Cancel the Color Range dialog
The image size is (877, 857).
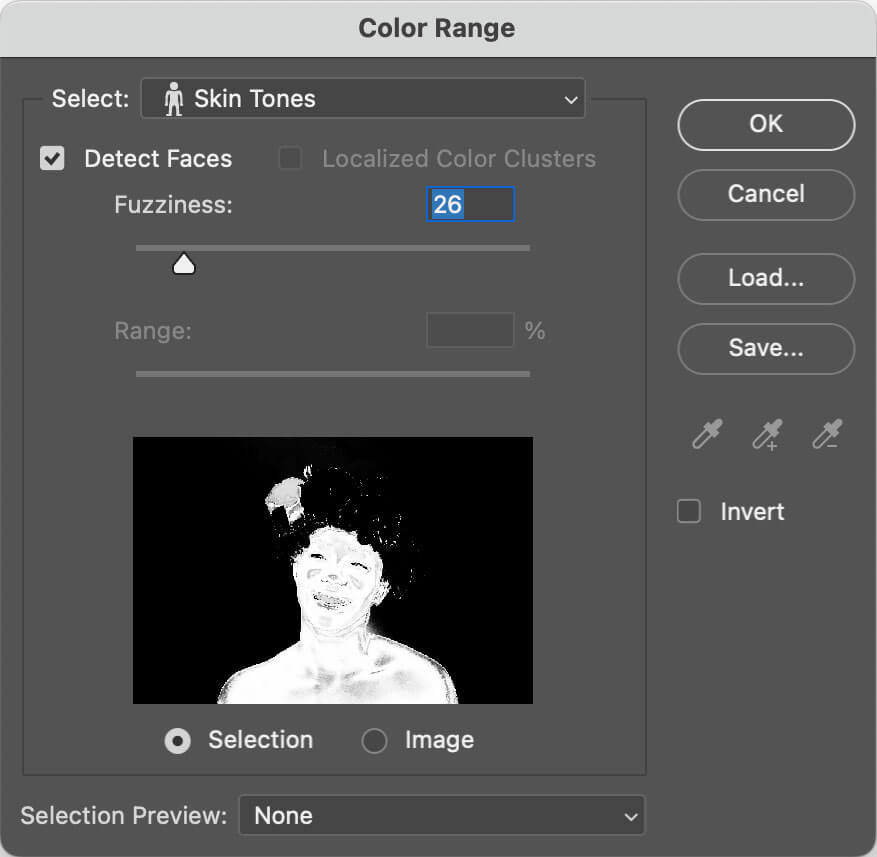[766, 194]
